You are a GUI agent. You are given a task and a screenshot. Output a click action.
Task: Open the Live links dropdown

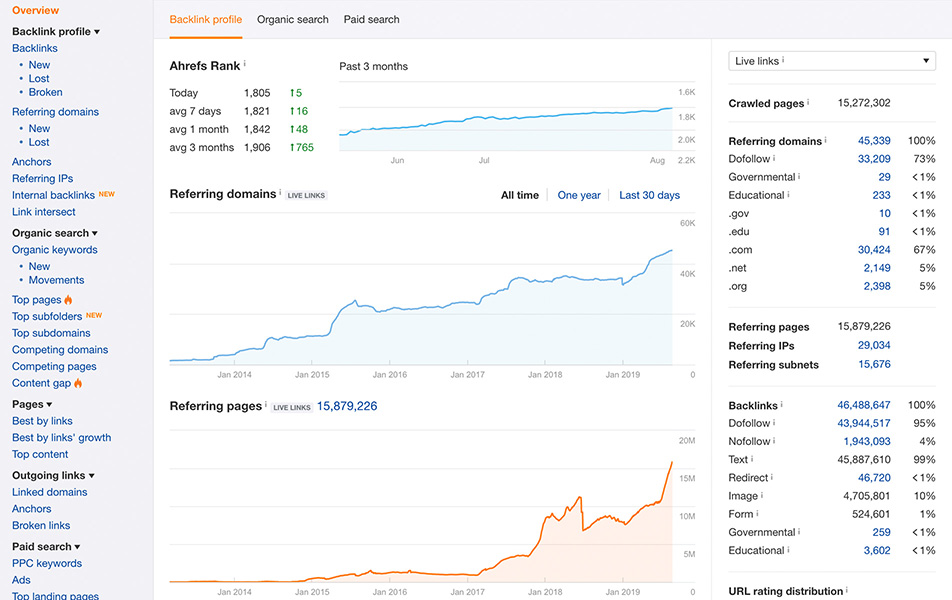(832, 61)
